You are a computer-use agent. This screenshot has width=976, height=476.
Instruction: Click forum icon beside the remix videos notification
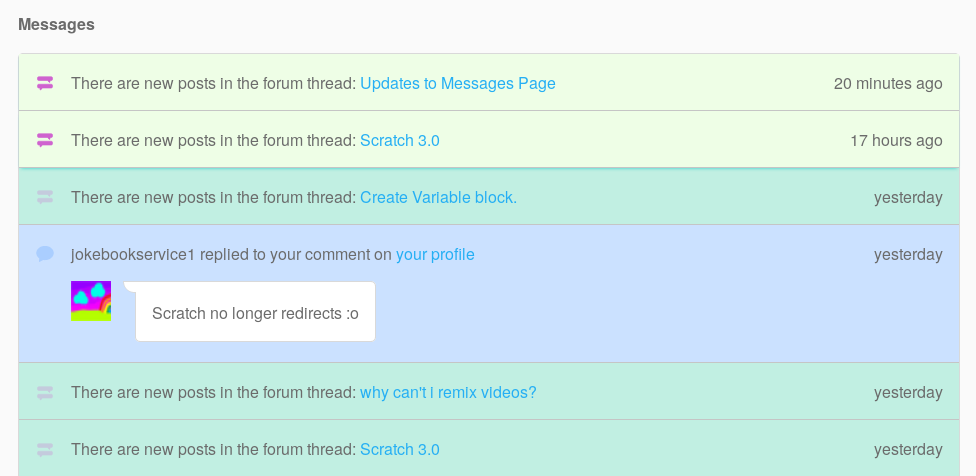pyautogui.click(x=45, y=392)
